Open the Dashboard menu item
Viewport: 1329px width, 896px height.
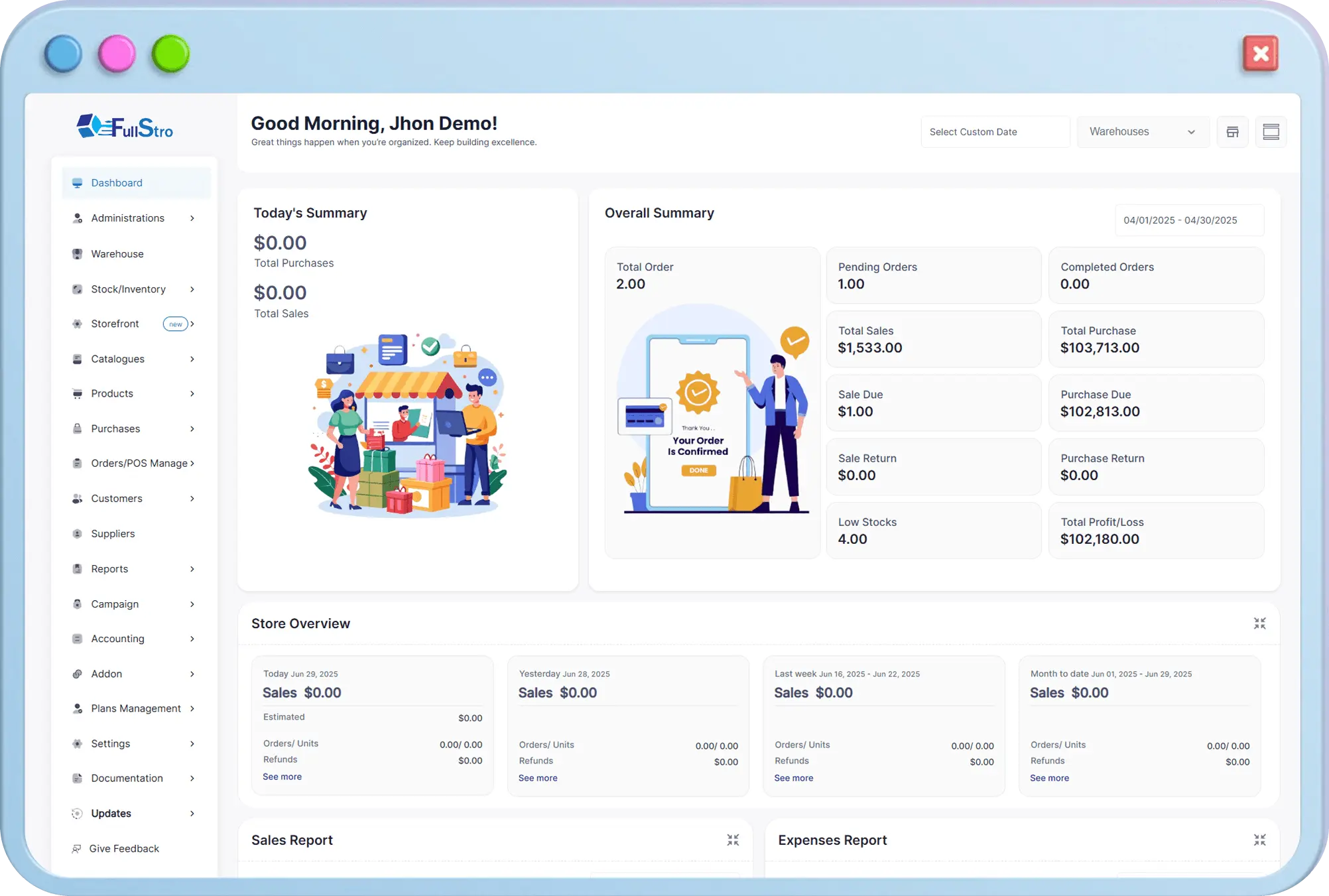tap(117, 183)
